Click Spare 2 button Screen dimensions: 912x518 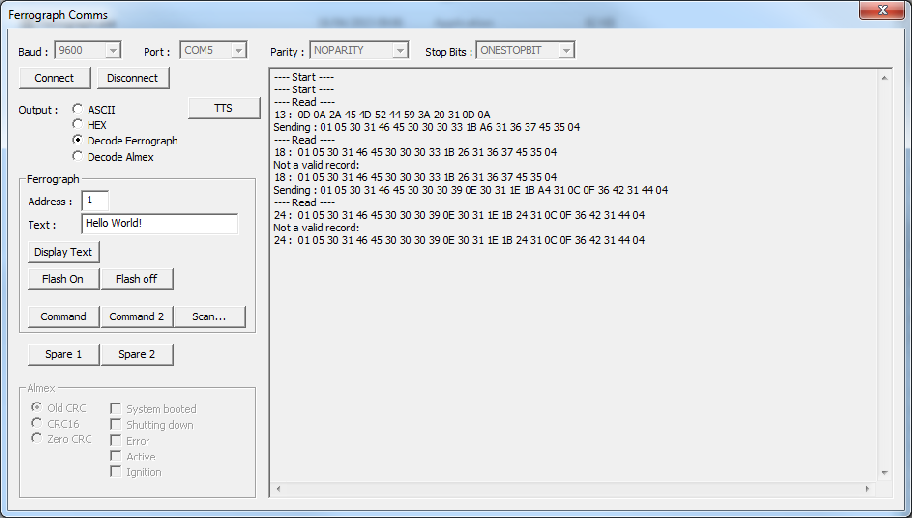point(137,355)
